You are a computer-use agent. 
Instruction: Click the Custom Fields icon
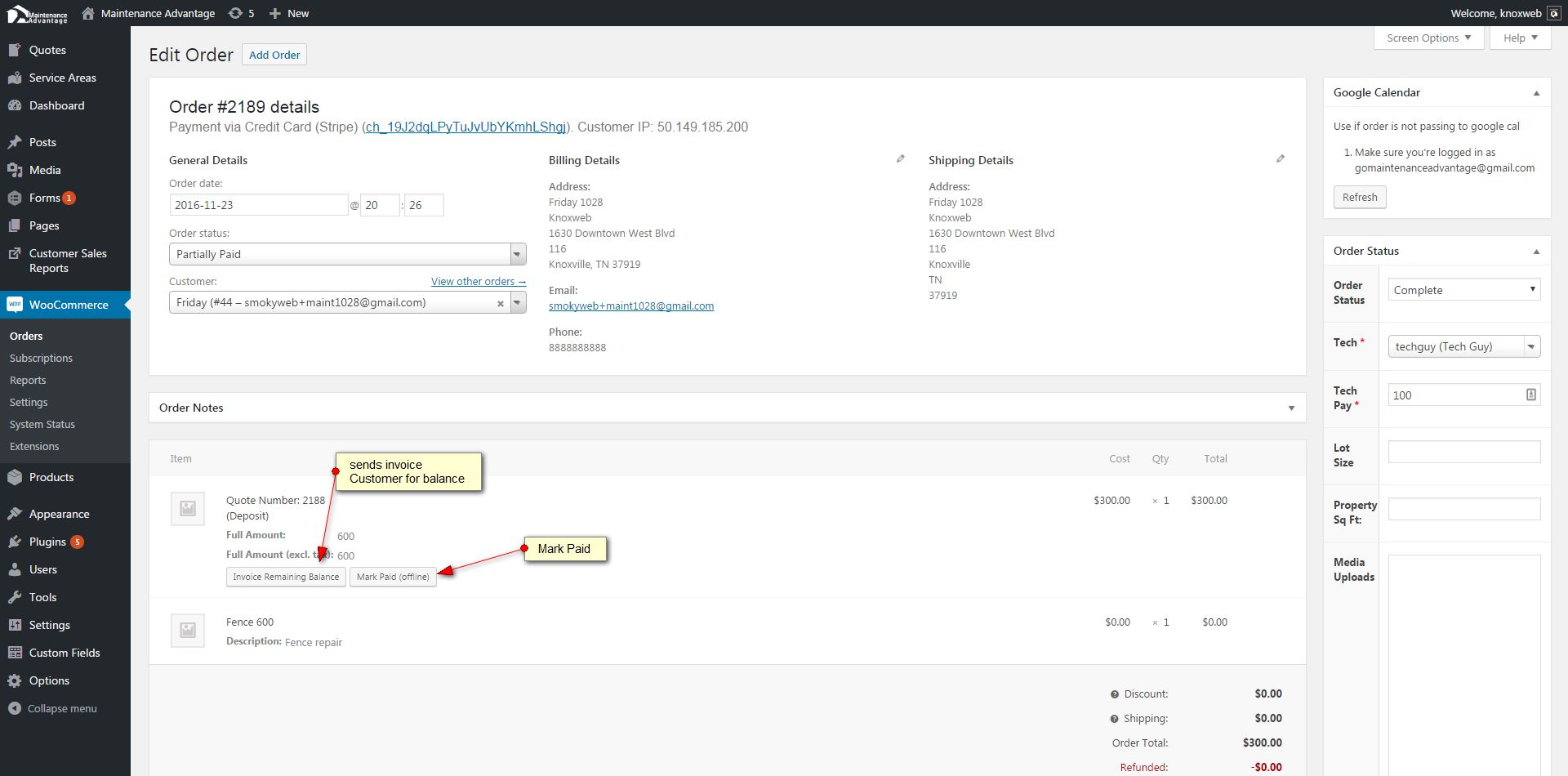(x=15, y=653)
